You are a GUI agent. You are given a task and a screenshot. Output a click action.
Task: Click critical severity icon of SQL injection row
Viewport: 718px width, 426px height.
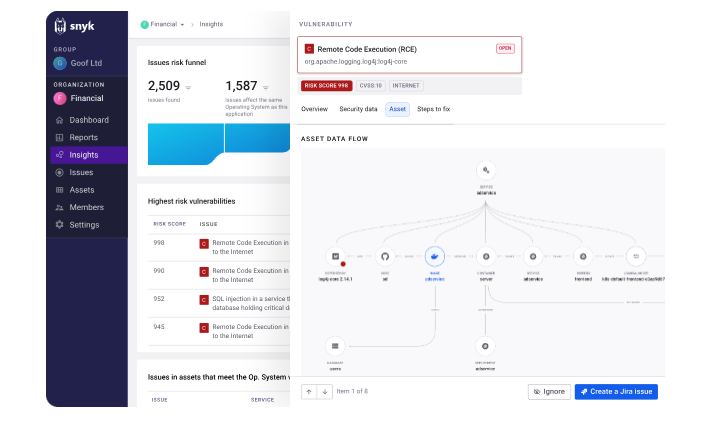(204, 300)
